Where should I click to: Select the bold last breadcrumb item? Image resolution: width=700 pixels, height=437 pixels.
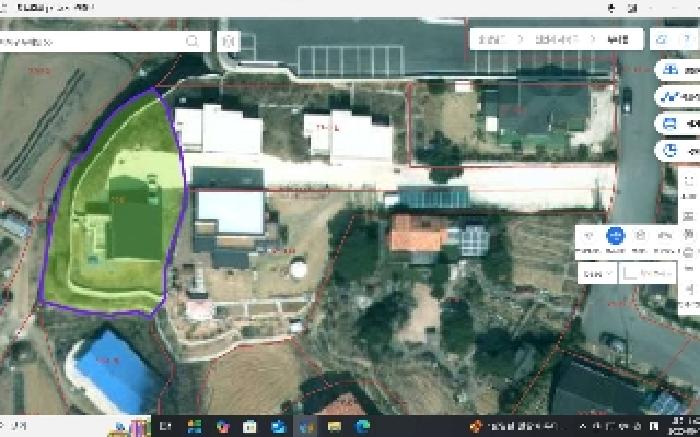618,39
